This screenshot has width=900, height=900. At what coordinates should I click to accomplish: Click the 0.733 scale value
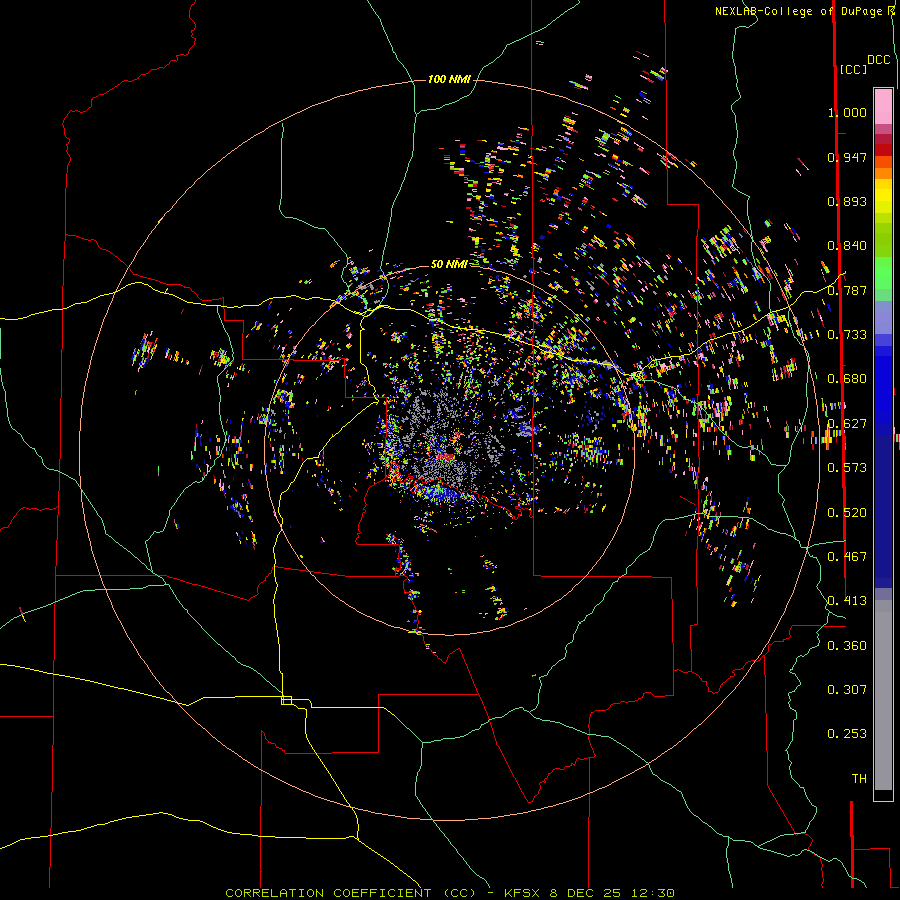tap(847, 335)
